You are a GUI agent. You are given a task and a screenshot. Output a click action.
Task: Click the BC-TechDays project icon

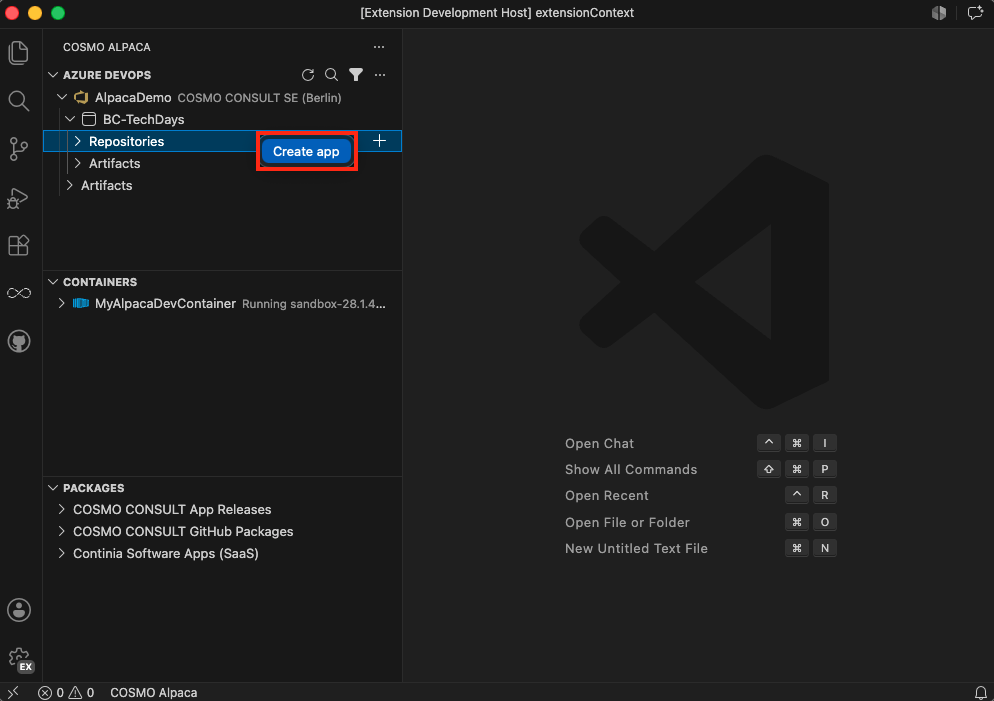click(x=89, y=119)
